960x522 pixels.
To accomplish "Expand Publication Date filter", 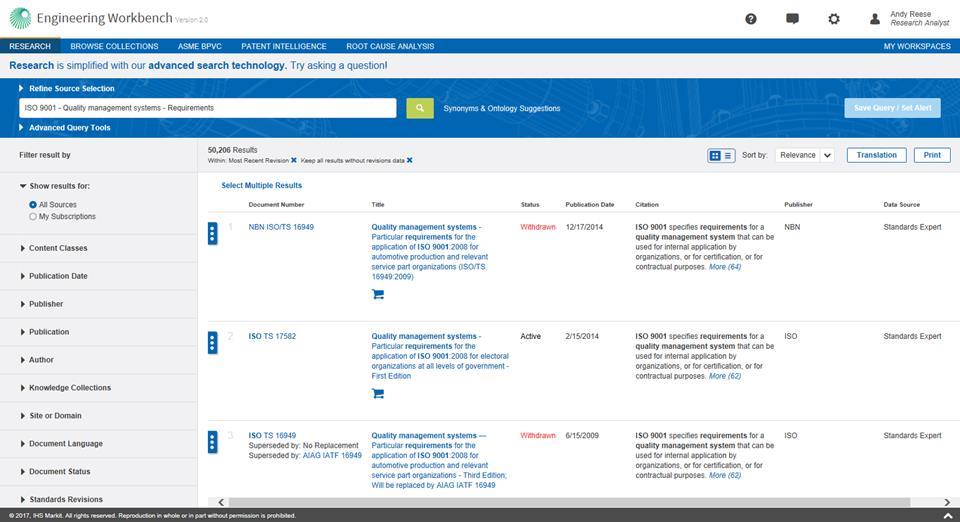I will 54,276.
